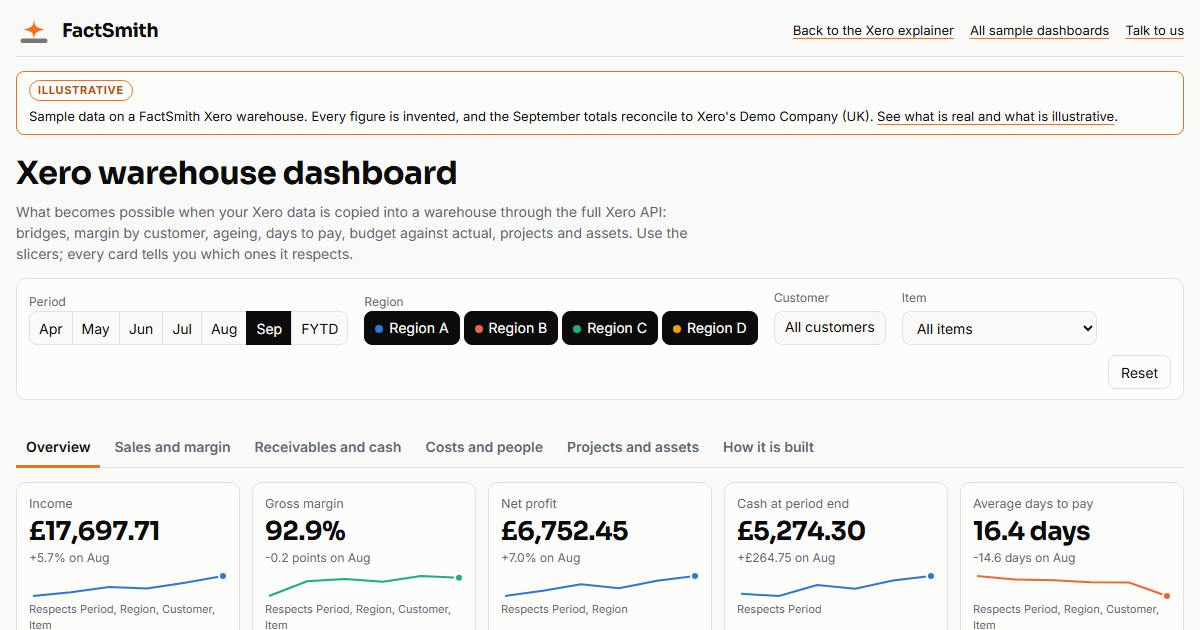Open All sample dashboards link
The image size is (1200, 630).
coord(1039,31)
